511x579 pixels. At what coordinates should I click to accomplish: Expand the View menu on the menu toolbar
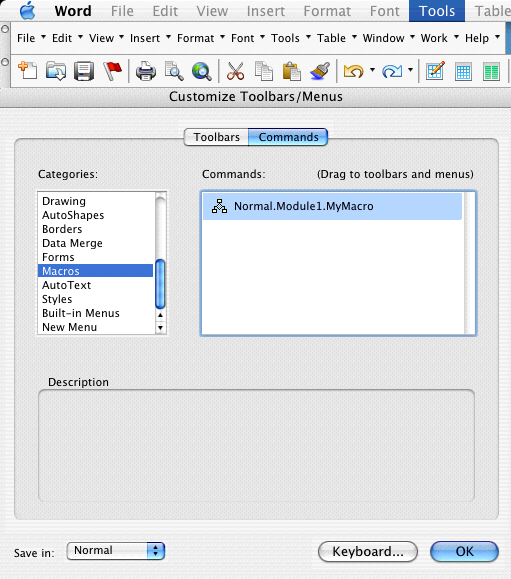[x=106, y=38]
